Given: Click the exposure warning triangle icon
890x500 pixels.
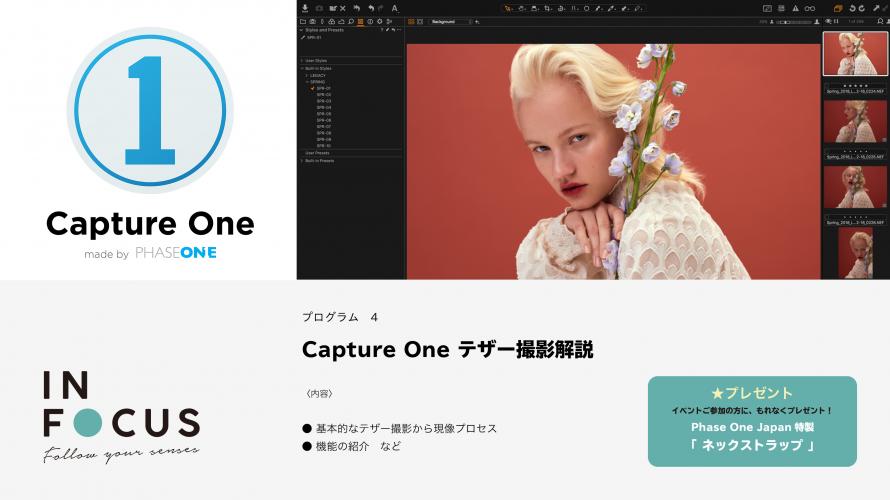Looking at the screenshot, I should coord(795,9).
